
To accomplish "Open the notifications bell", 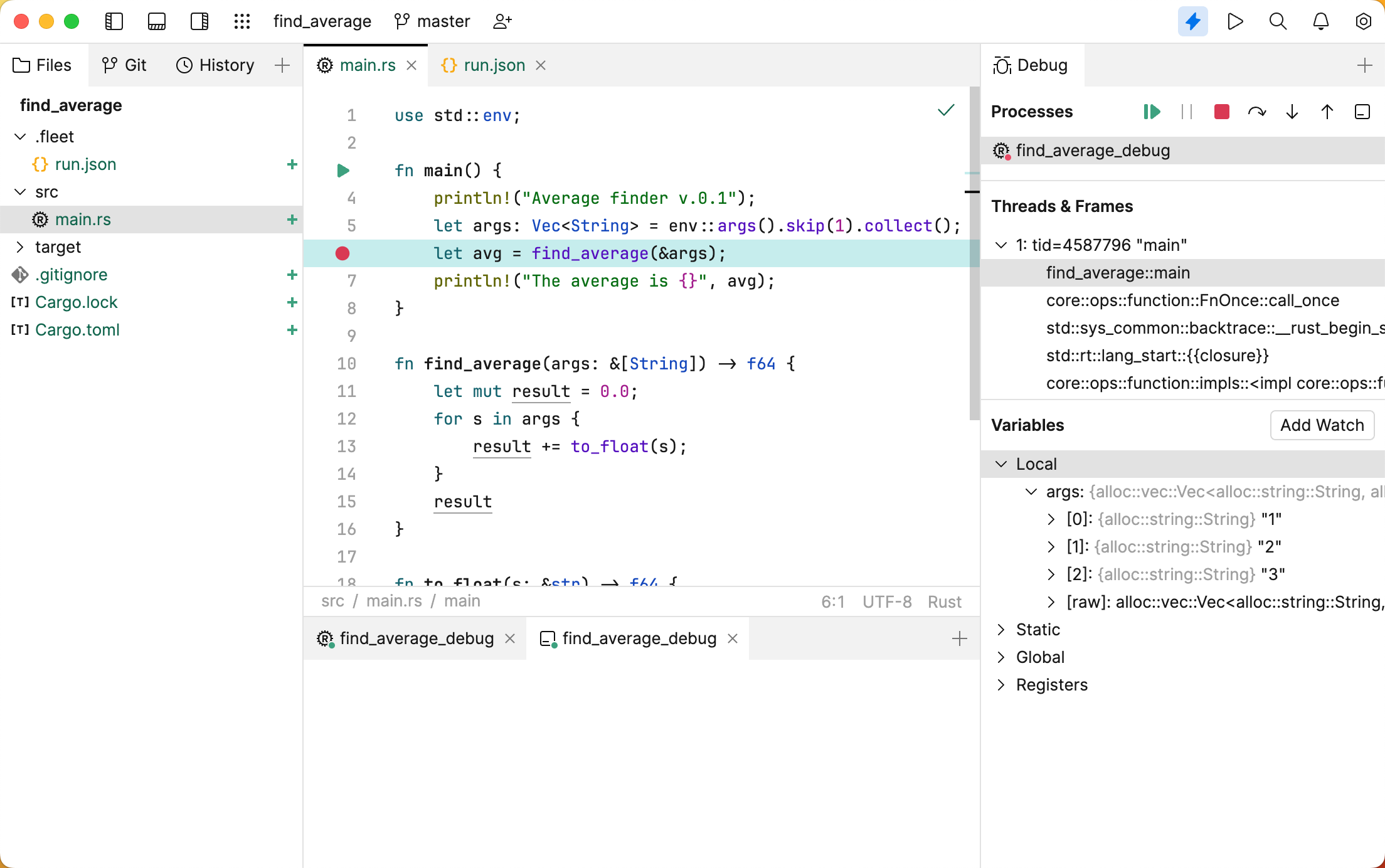I will [x=1320, y=21].
